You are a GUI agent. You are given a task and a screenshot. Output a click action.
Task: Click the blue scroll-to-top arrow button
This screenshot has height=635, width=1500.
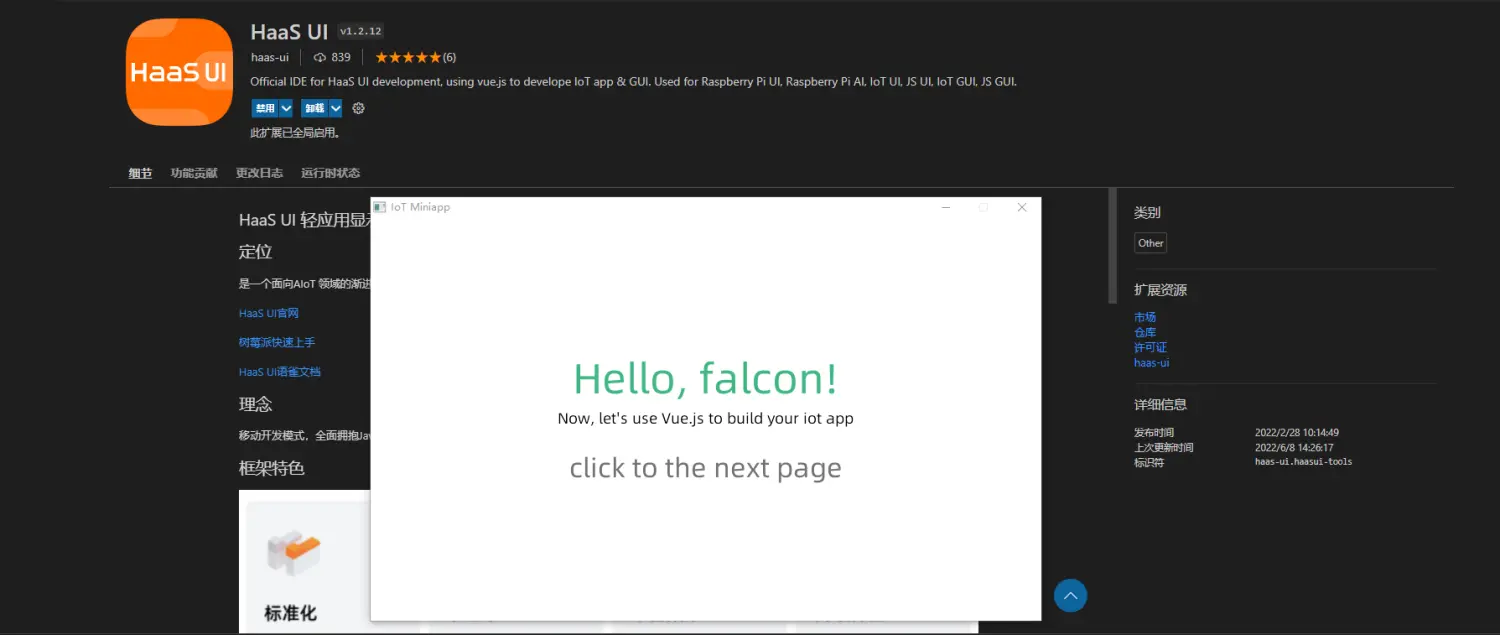point(1070,596)
